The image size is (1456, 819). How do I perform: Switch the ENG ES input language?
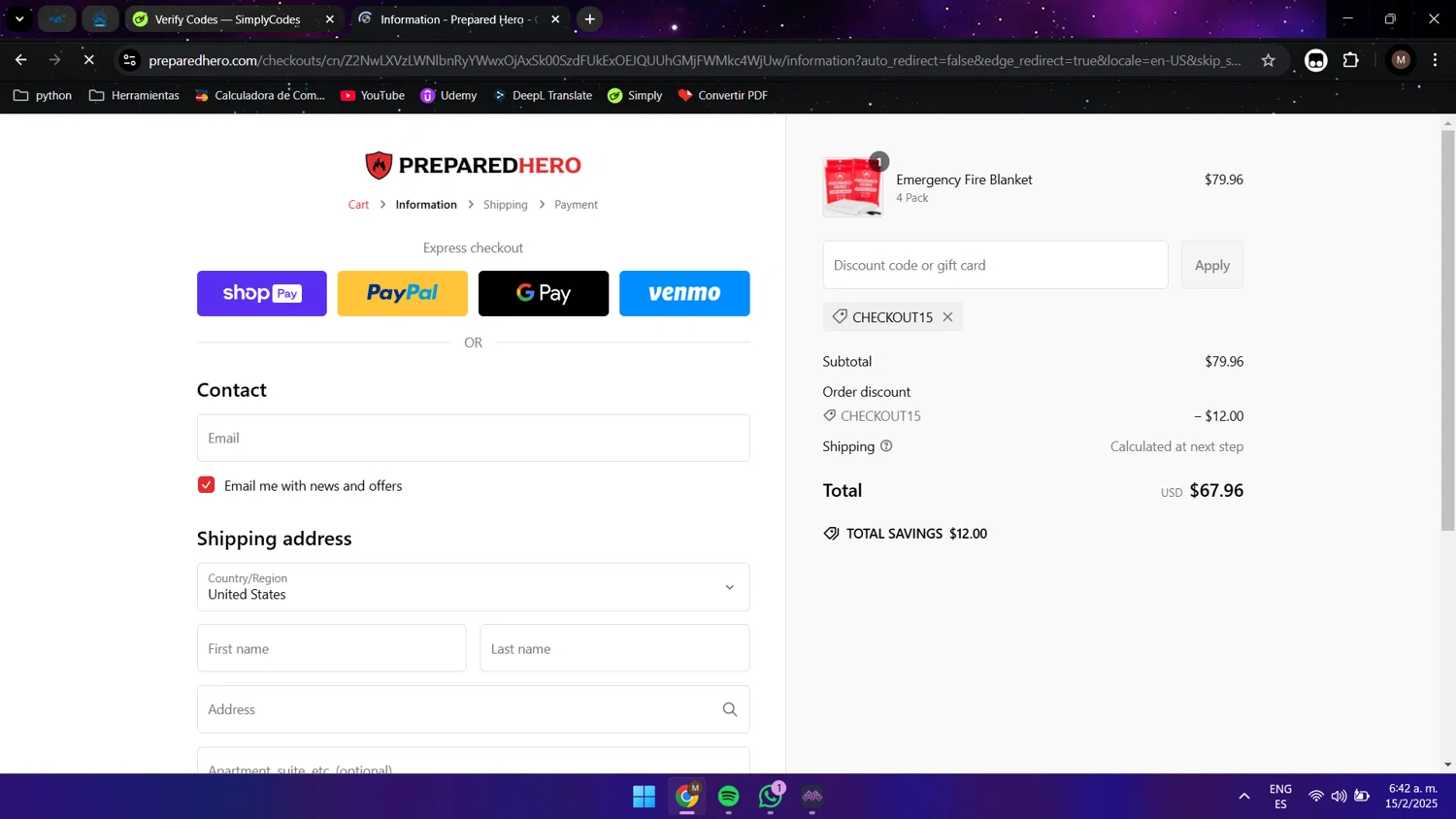(x=1280, y=797)
